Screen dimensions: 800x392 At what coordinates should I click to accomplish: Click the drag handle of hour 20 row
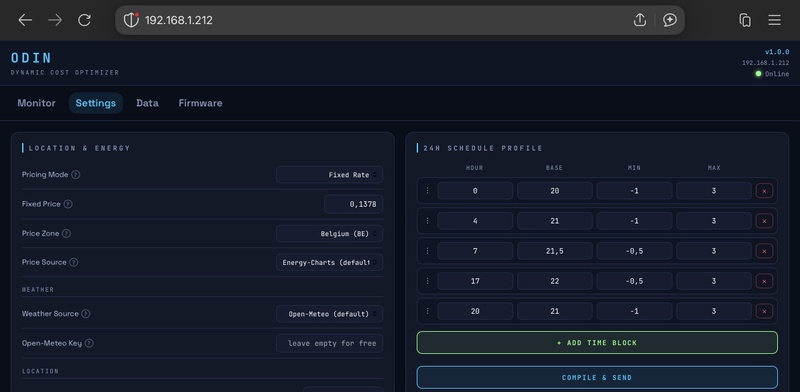click(x=428, y=311)
